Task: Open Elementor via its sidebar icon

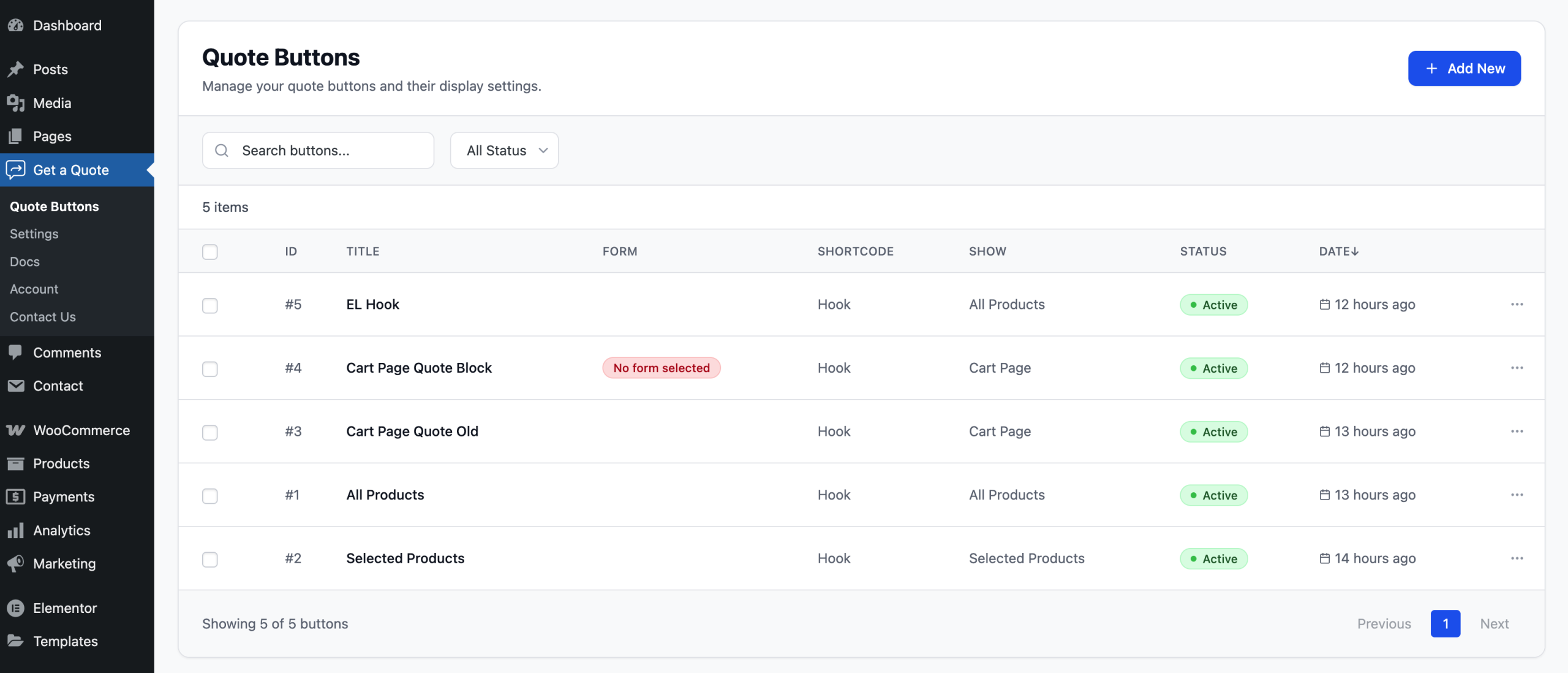Action: click(15, 608)
